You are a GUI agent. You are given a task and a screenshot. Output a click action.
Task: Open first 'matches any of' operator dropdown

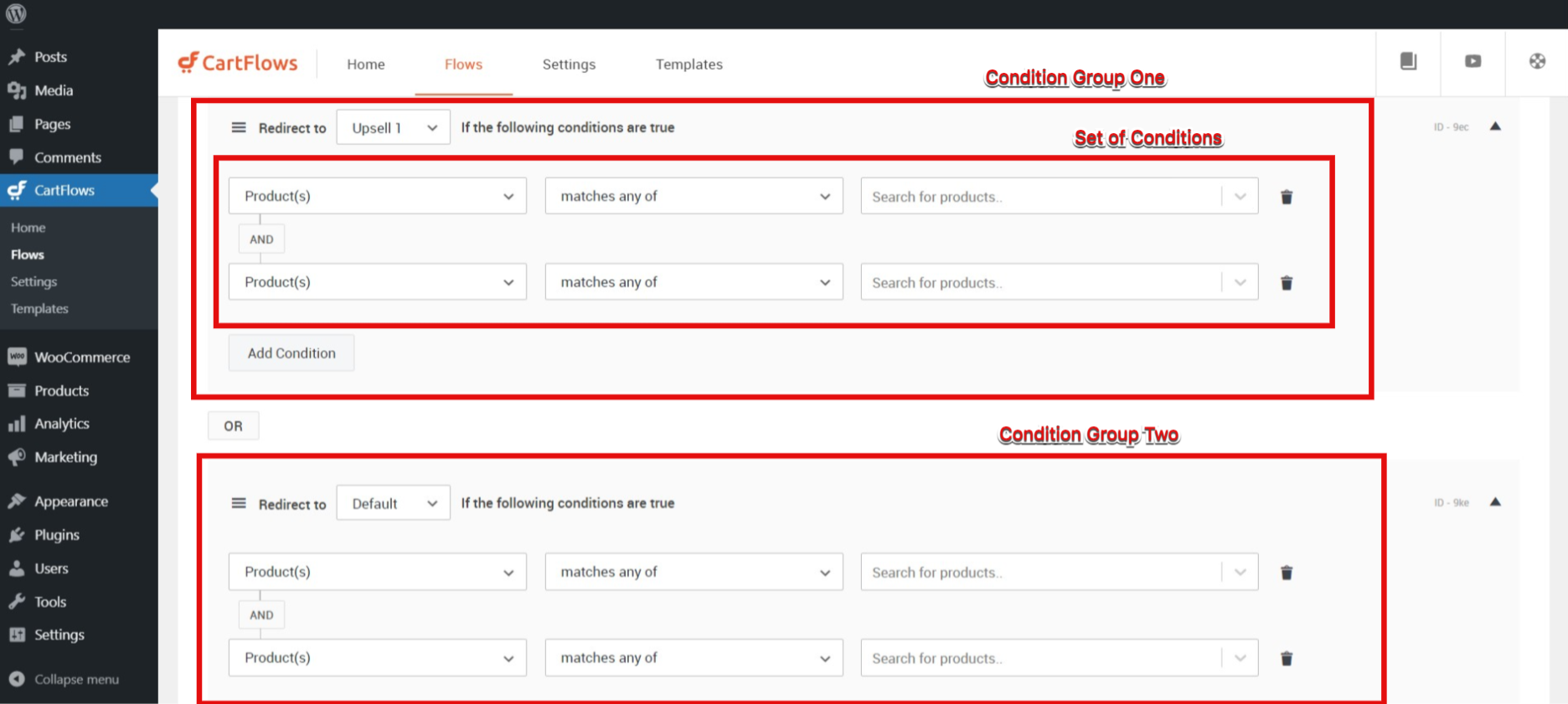pyautogui.click(x=694, y=196)
